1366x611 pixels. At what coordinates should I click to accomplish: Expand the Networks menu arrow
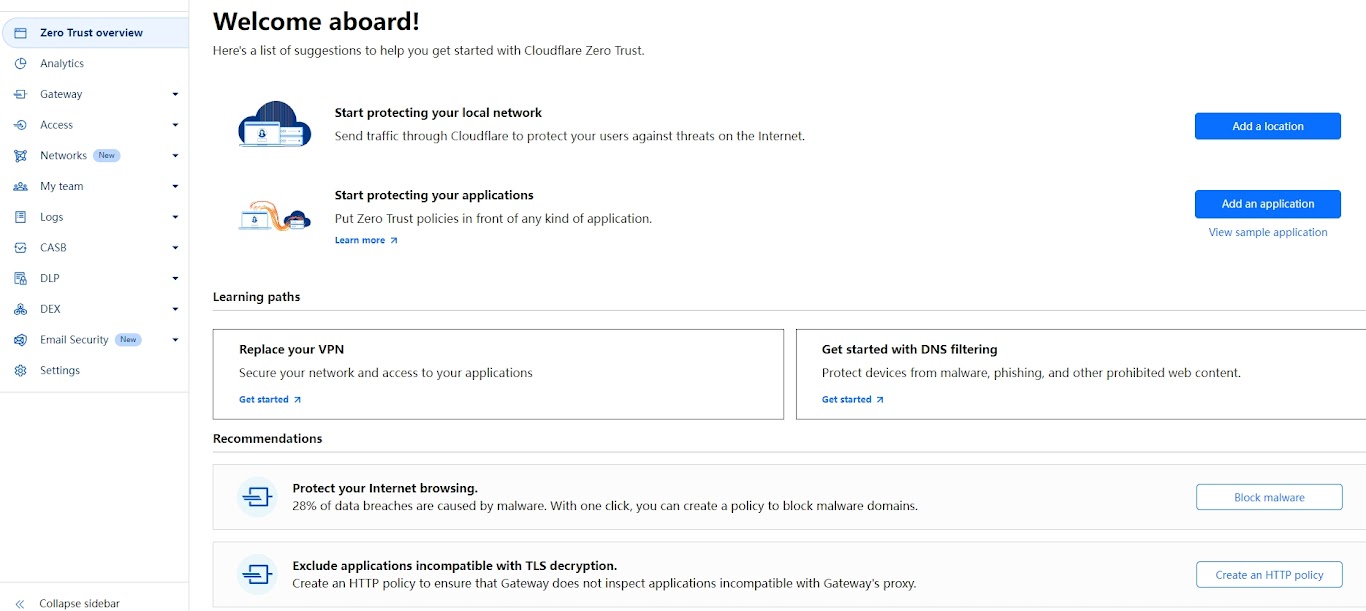point(175,156)
